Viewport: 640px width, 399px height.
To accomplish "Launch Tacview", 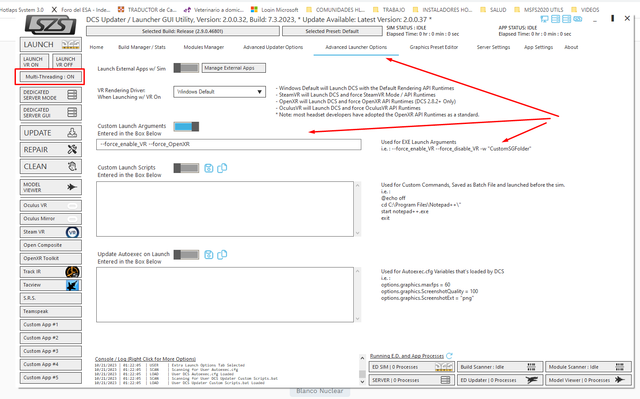I will (x=51, y=285).
